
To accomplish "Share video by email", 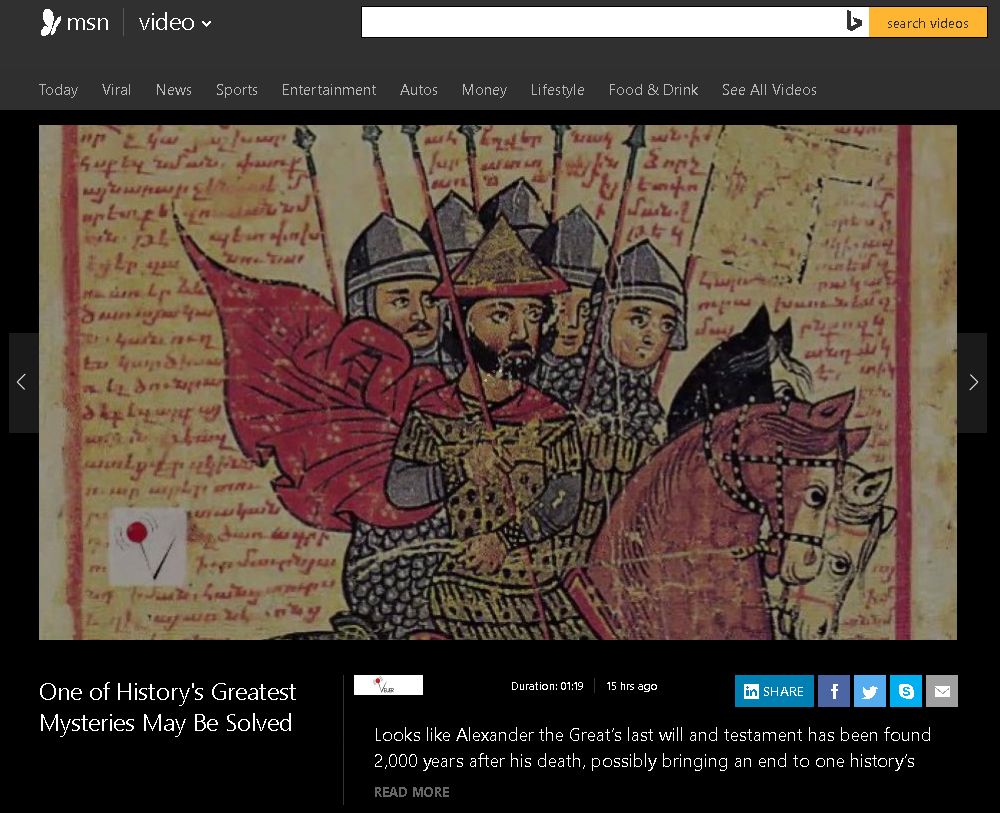I will [x=942, y=691].
